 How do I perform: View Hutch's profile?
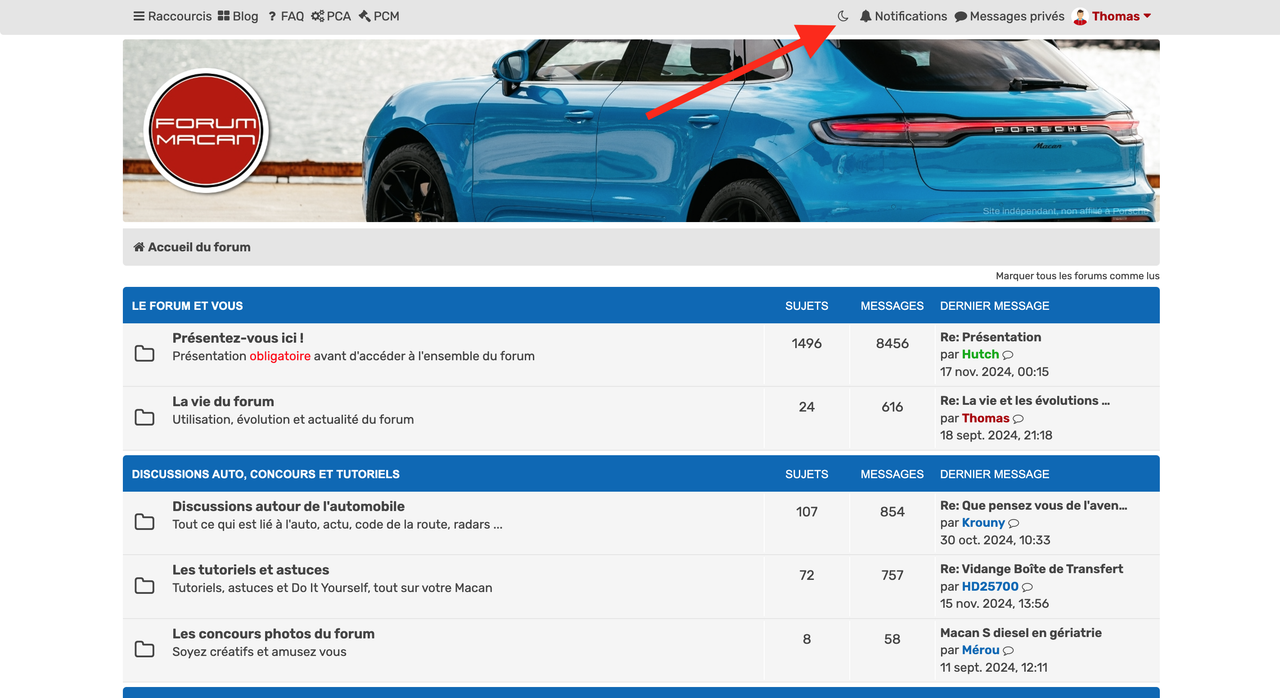(x=980, y=354)
